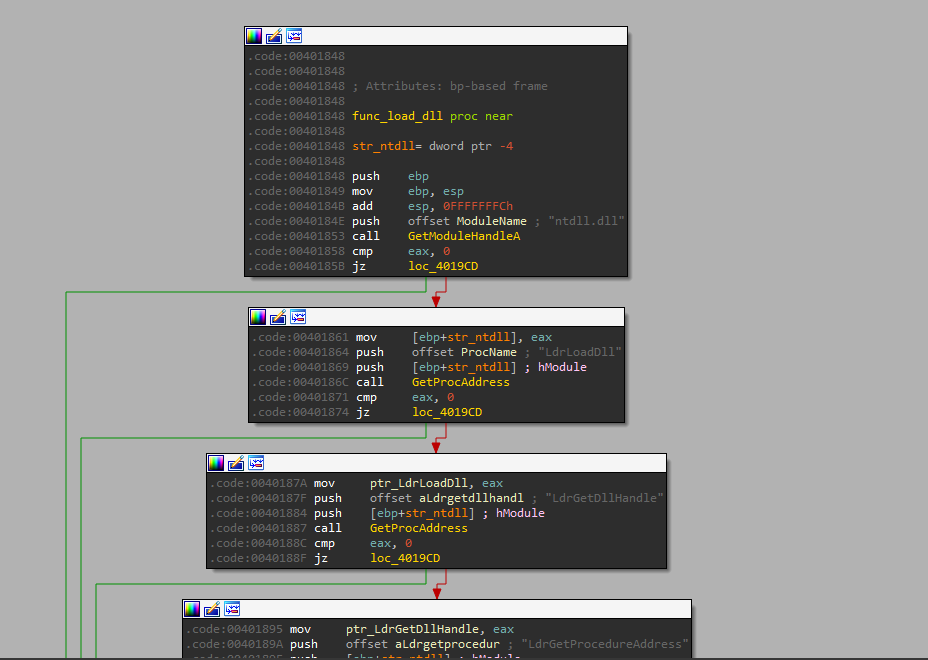The width and height of the screenshot is (928, 660).
Task: Click the group nodes icon on the 00401861 block
Action: click(x=297, y=316)
